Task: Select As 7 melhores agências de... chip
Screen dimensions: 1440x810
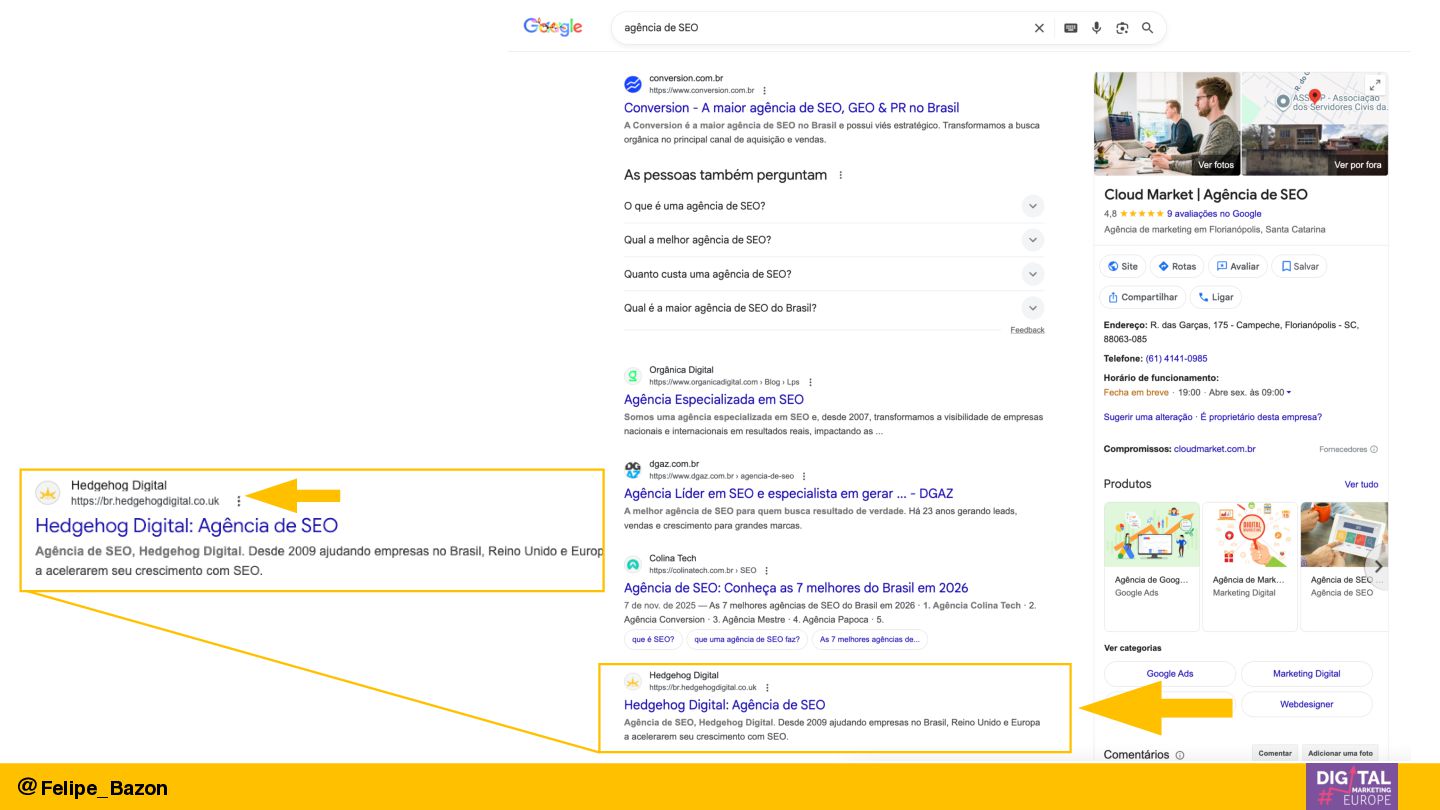Action: pos(869,640)
